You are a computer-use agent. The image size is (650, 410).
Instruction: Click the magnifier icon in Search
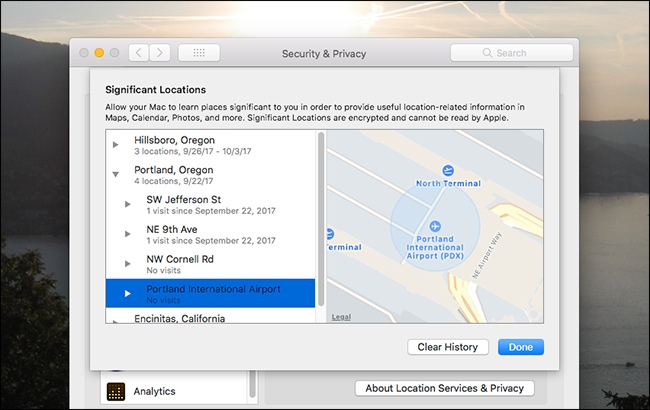tap(488, 53)
